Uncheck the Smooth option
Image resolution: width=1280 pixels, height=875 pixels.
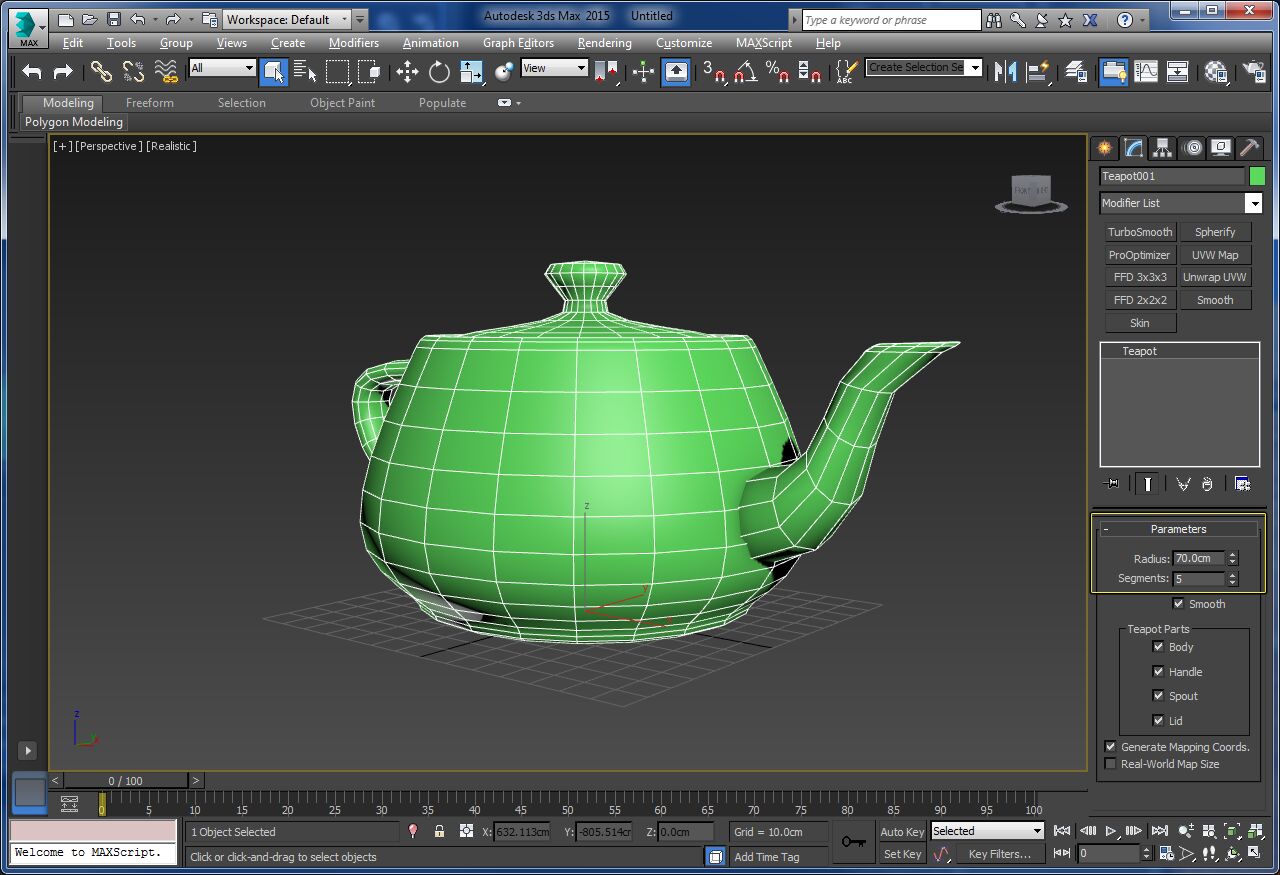pos(1179,603)
